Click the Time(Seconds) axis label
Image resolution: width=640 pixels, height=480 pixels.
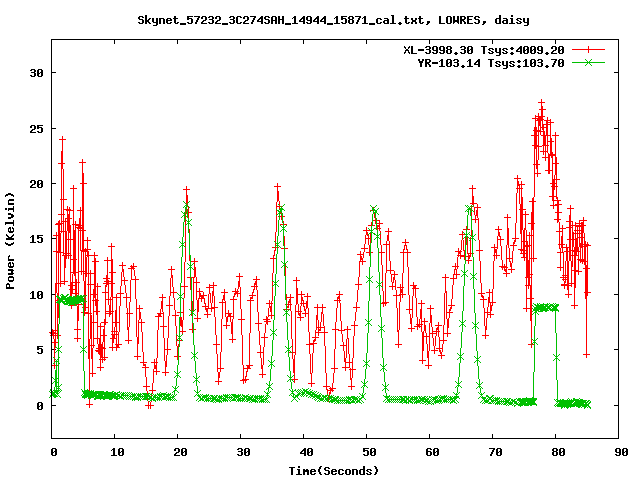coord(333,471)
